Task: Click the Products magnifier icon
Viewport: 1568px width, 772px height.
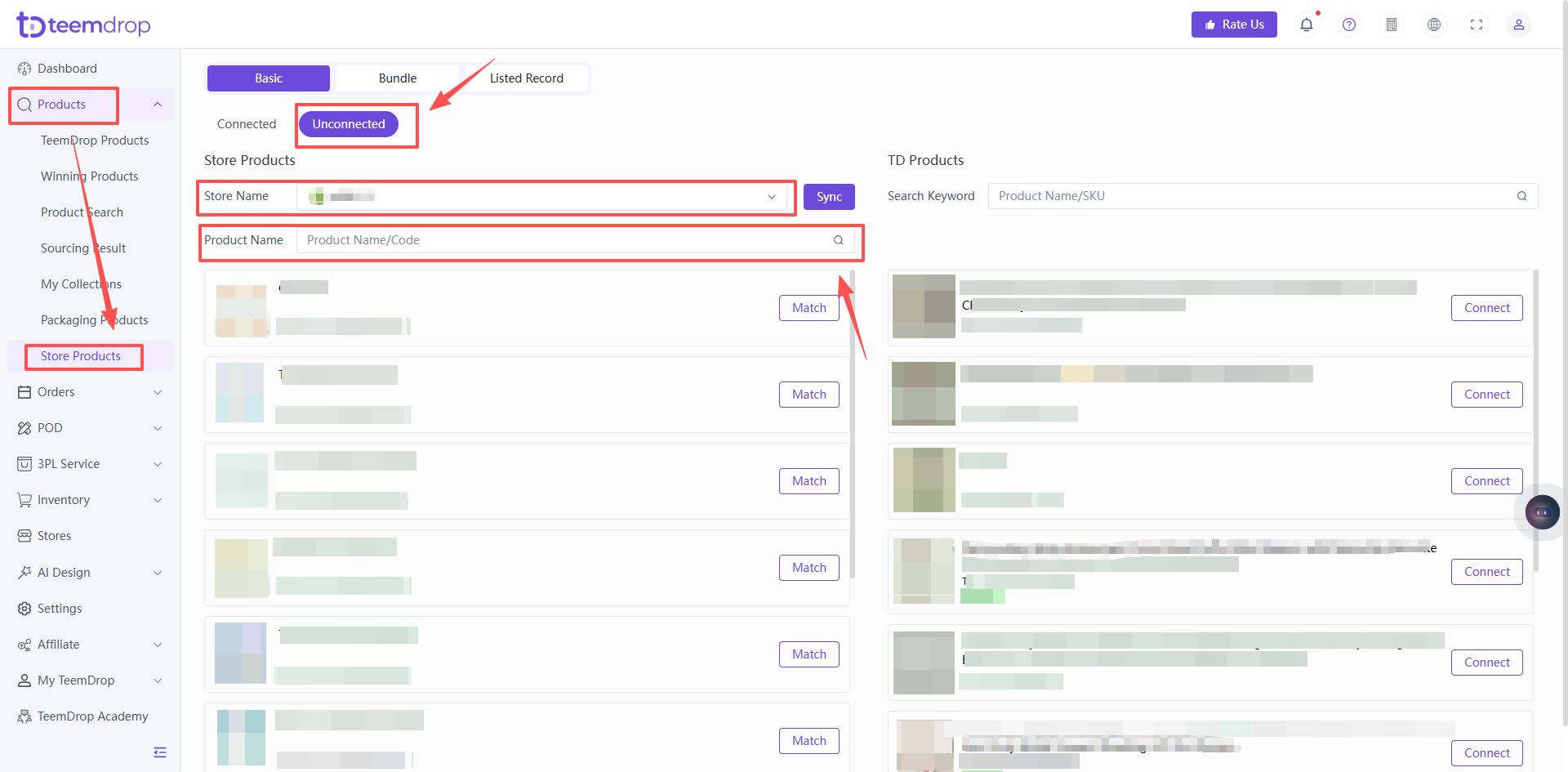Action: [24, 105]
